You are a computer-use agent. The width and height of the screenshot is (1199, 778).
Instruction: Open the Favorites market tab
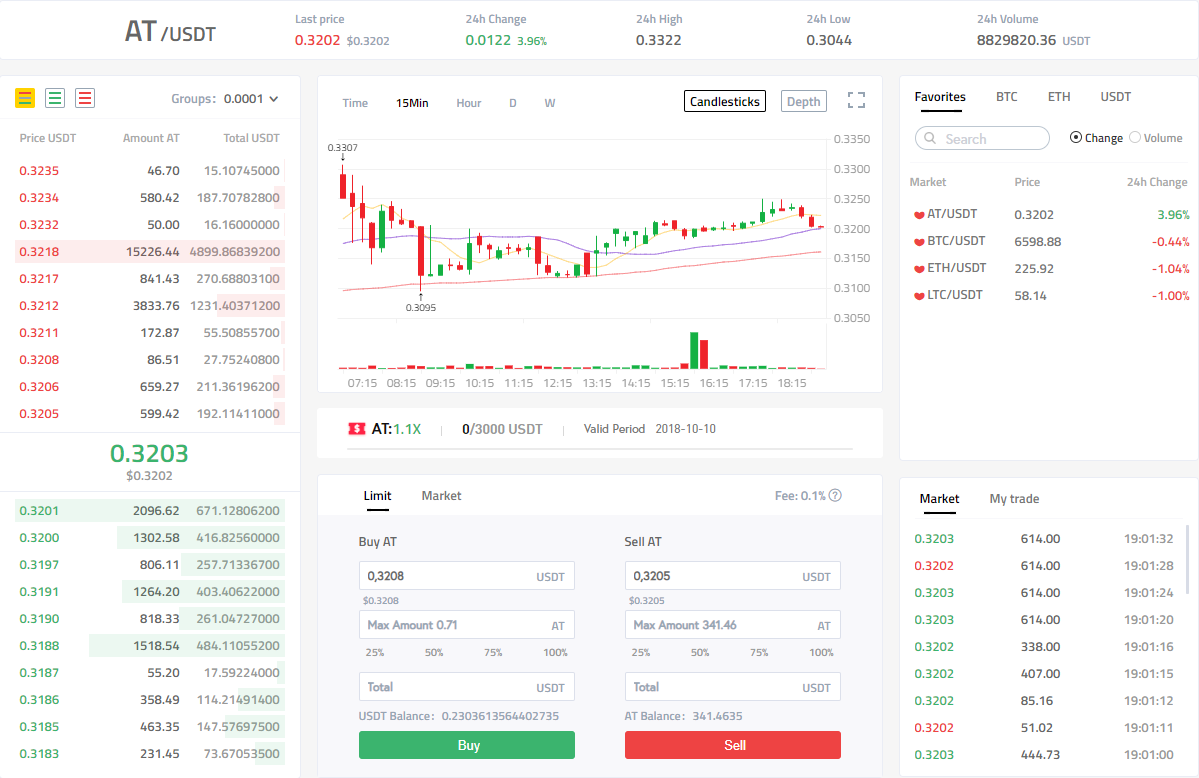click(940, 97)
